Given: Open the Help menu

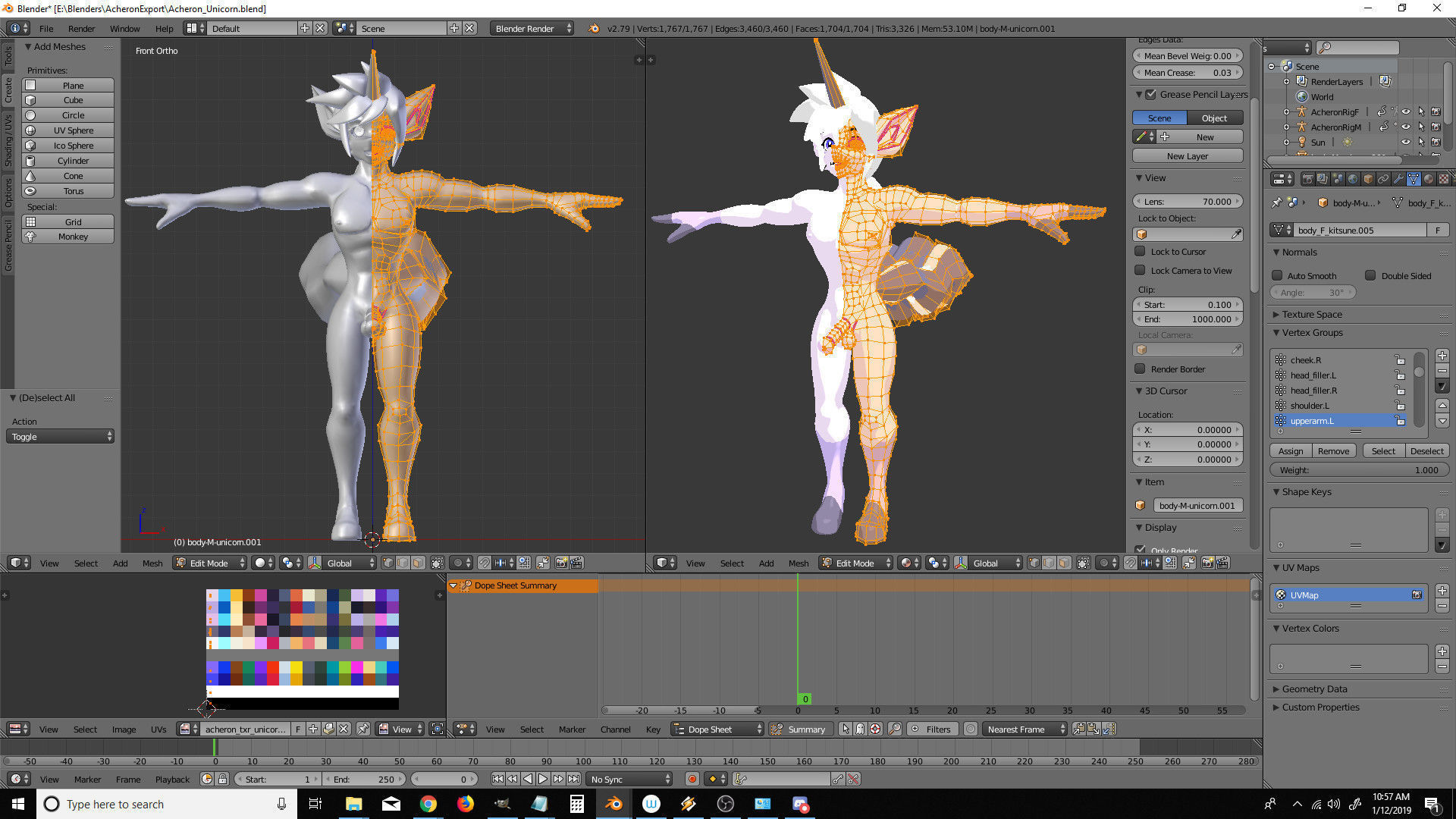Looking at the screenshot, I should (164, 28).
